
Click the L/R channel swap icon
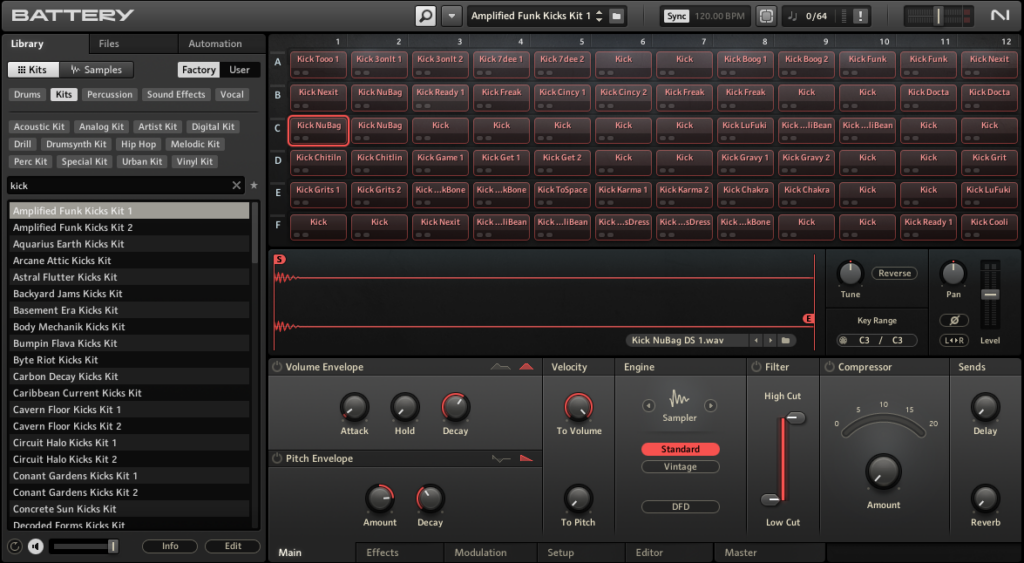(x=953, y=341)
